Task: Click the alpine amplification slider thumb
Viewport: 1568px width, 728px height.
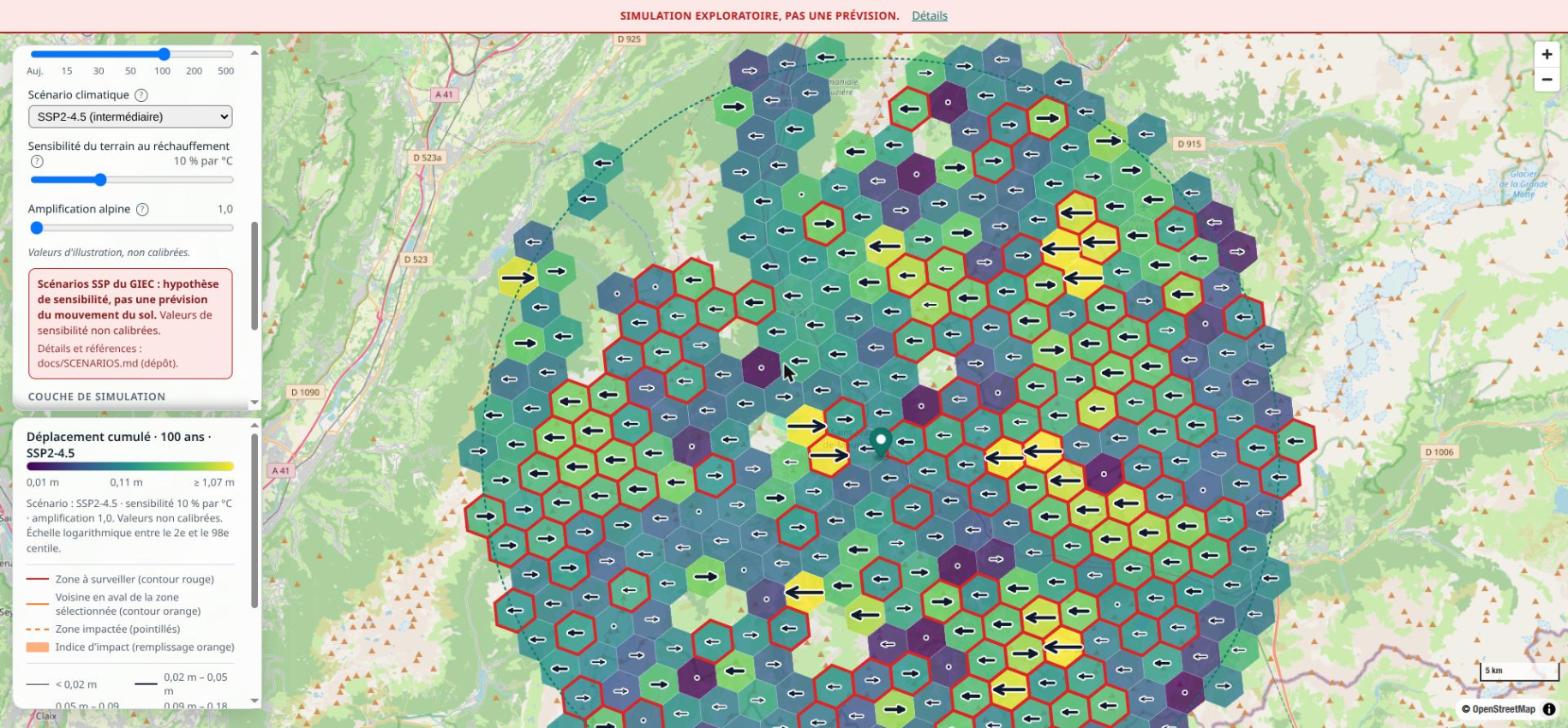Action: click(37, 228)
